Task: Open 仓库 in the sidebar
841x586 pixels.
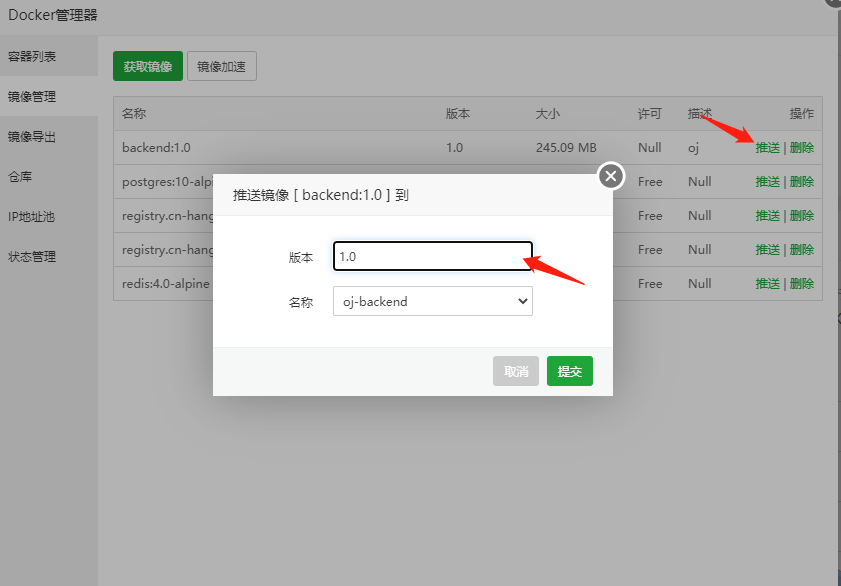Action: pos(20,177)
